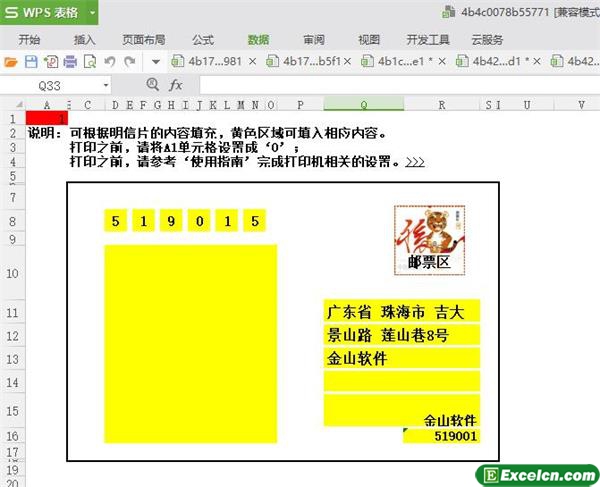Click the Redo arrow icon
Screen dimensions: 600x487
(130, 61)
